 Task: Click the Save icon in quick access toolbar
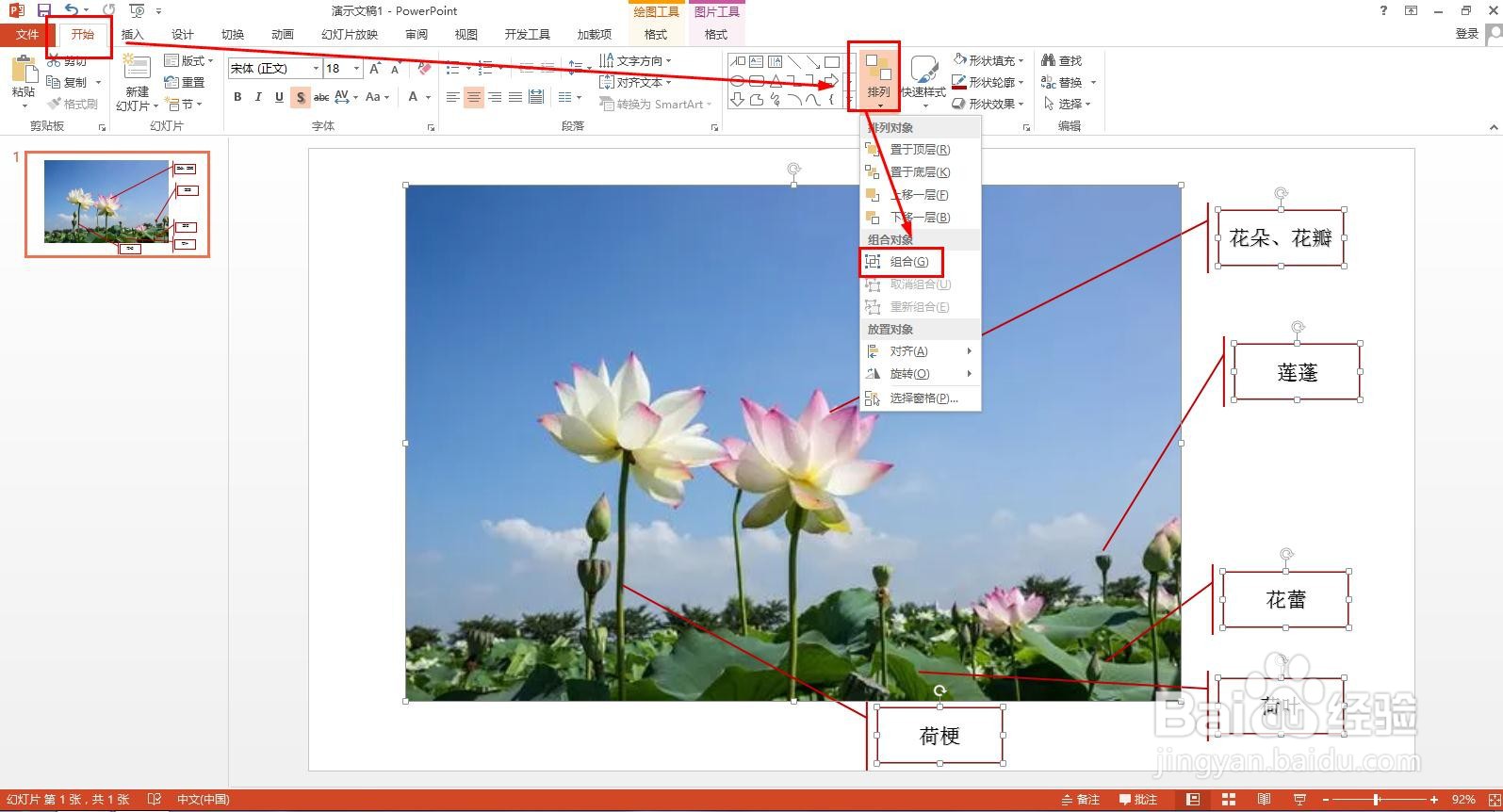(x=44, y=10)
